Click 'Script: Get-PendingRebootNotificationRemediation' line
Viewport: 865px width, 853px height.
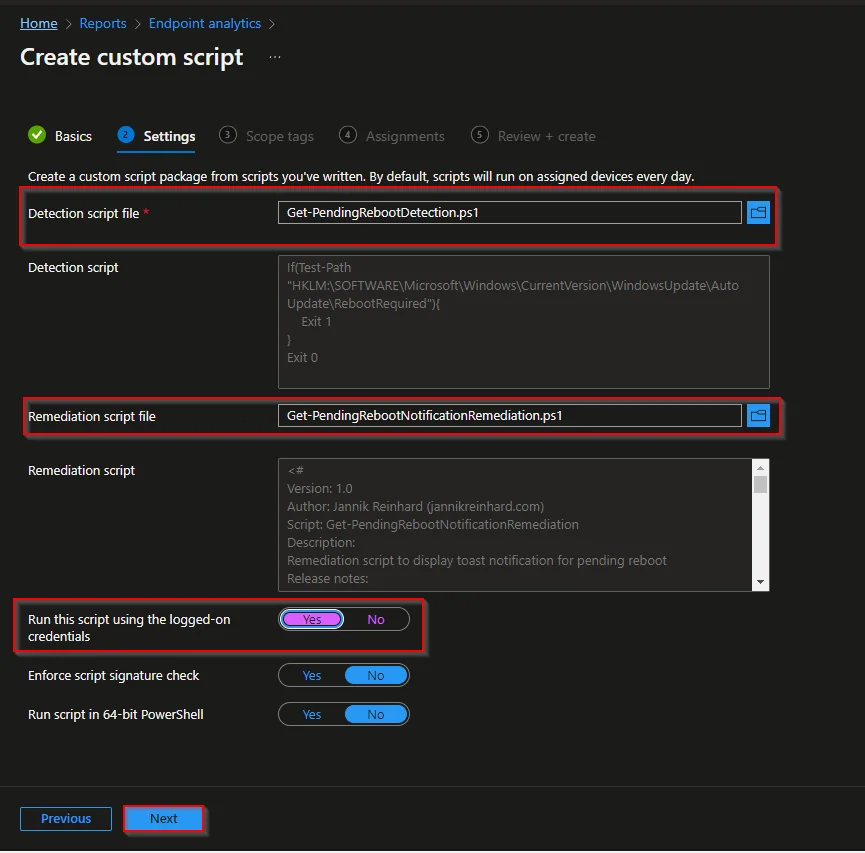pos(432,525)
